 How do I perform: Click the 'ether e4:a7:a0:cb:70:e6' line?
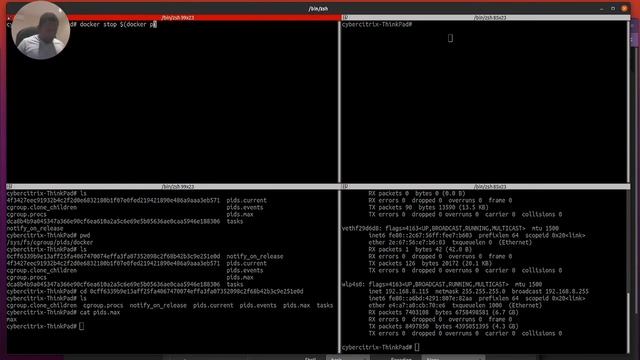point(455,305)
